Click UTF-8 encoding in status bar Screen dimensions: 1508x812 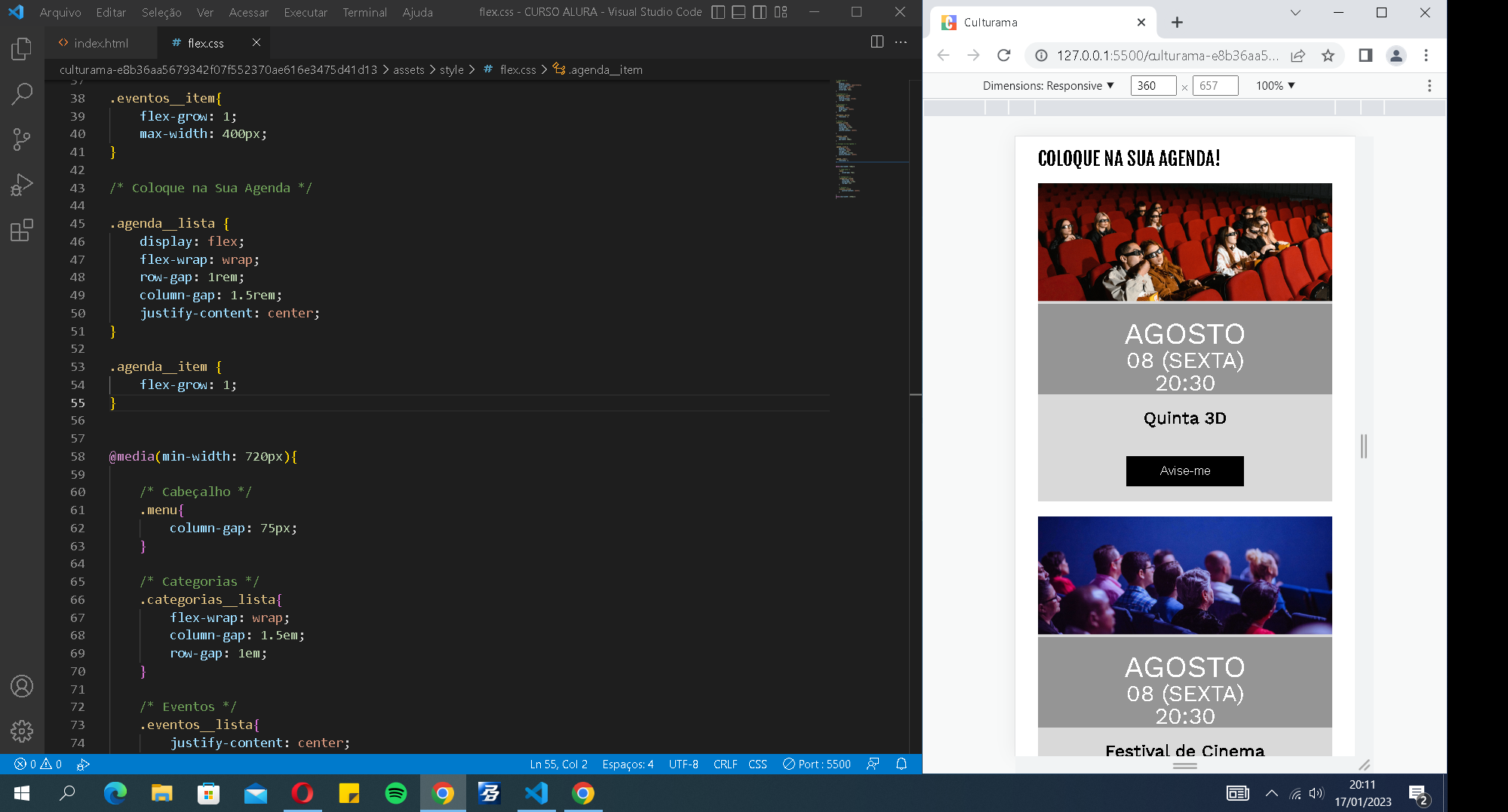(x=683, y=764)
